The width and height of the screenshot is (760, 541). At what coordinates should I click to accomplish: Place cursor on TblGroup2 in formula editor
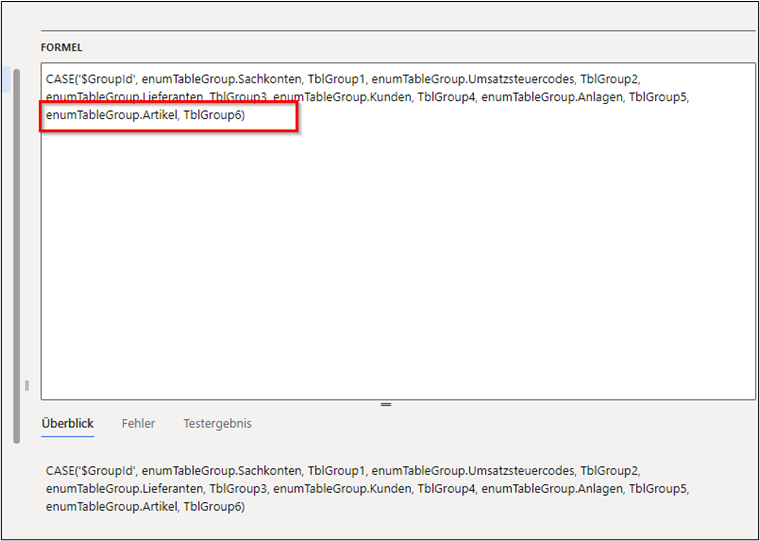click(608, 78)
